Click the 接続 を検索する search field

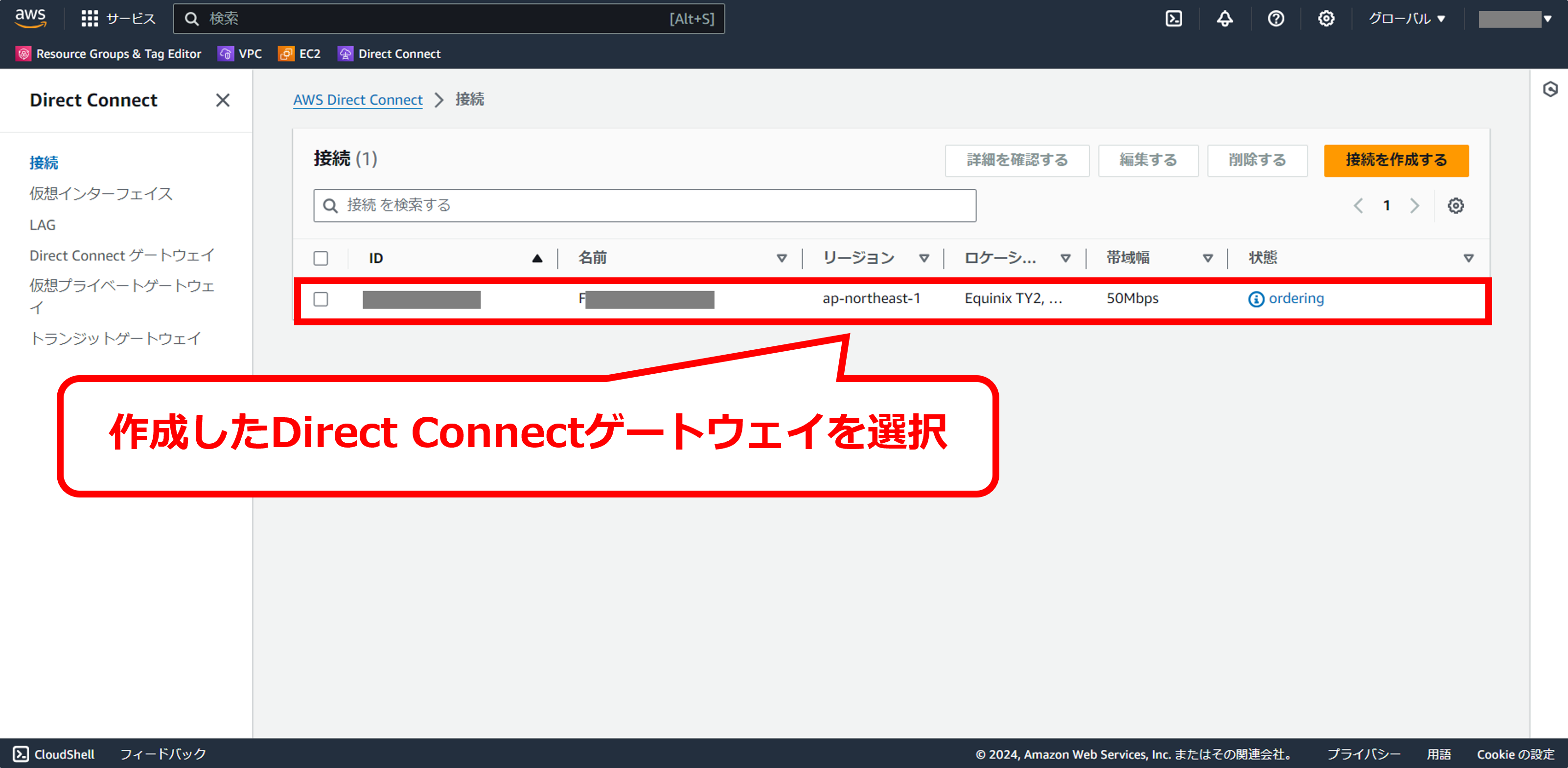644,205
